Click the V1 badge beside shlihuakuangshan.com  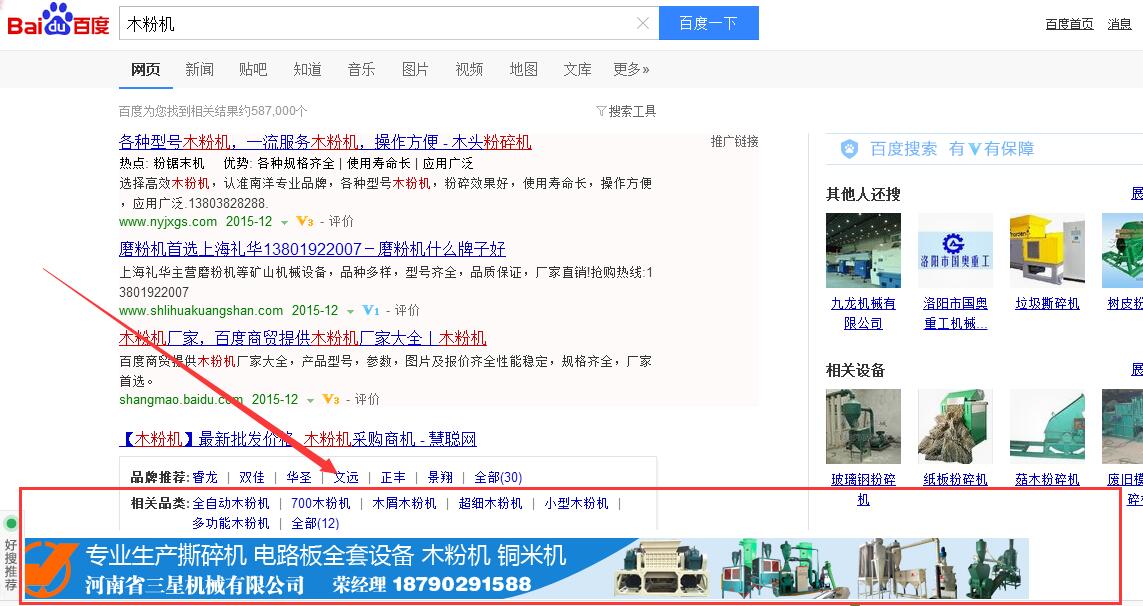tap(371, 311)
